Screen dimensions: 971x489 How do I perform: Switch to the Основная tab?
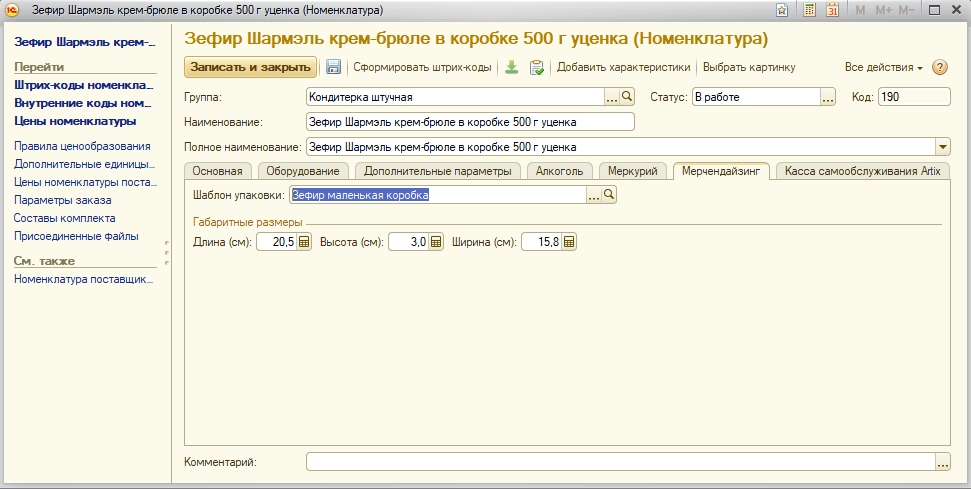217,171
